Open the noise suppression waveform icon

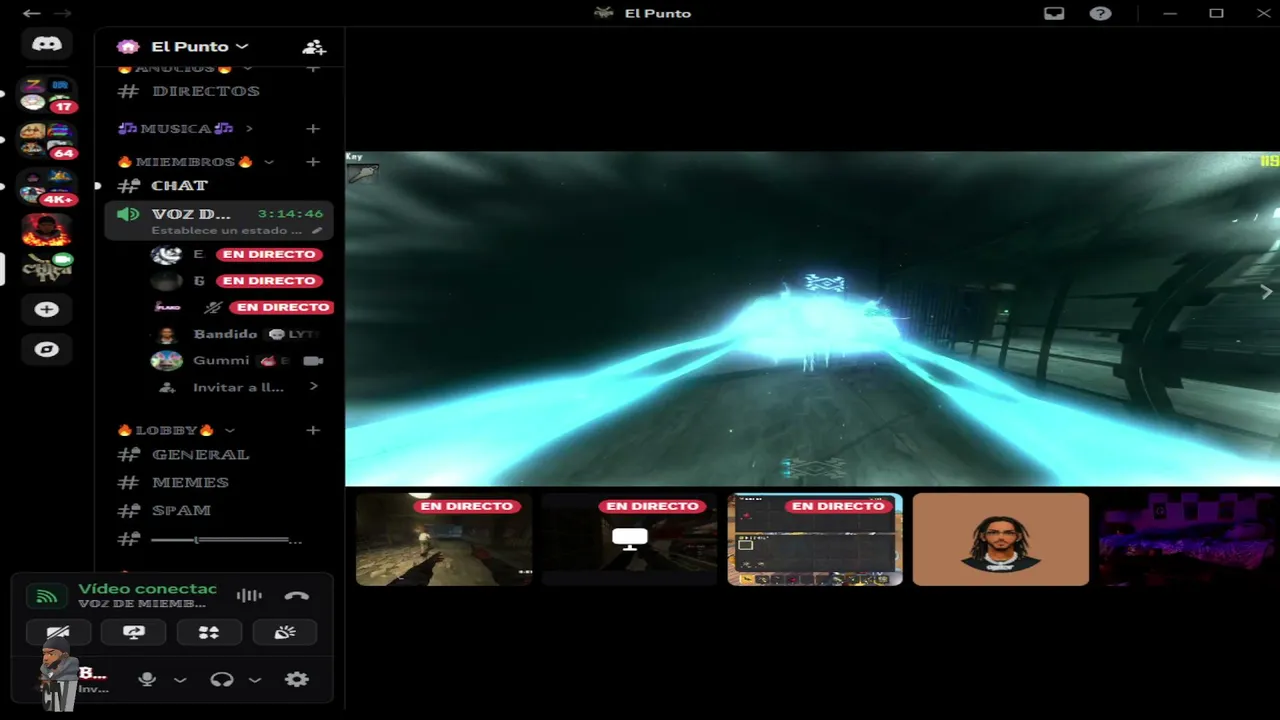(x=249, y=596)
